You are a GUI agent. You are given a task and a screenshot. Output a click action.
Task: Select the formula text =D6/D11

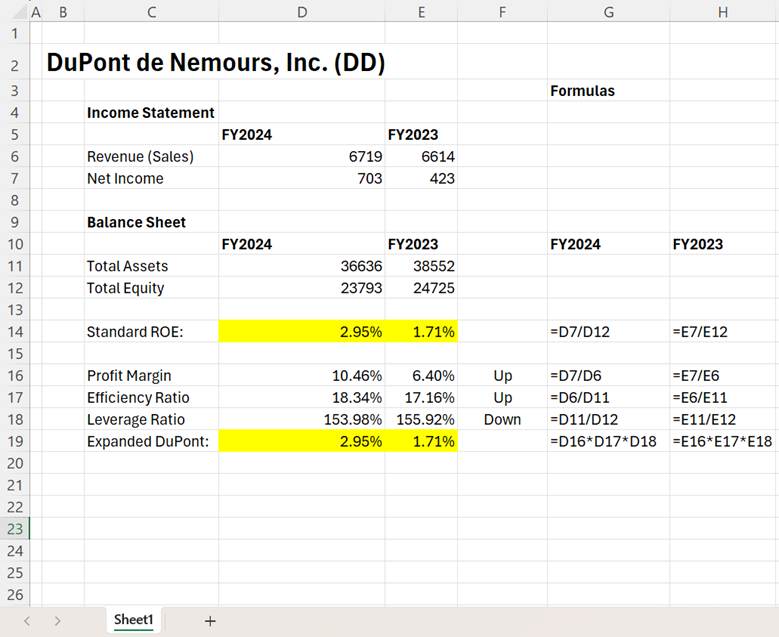pos(580,397)
